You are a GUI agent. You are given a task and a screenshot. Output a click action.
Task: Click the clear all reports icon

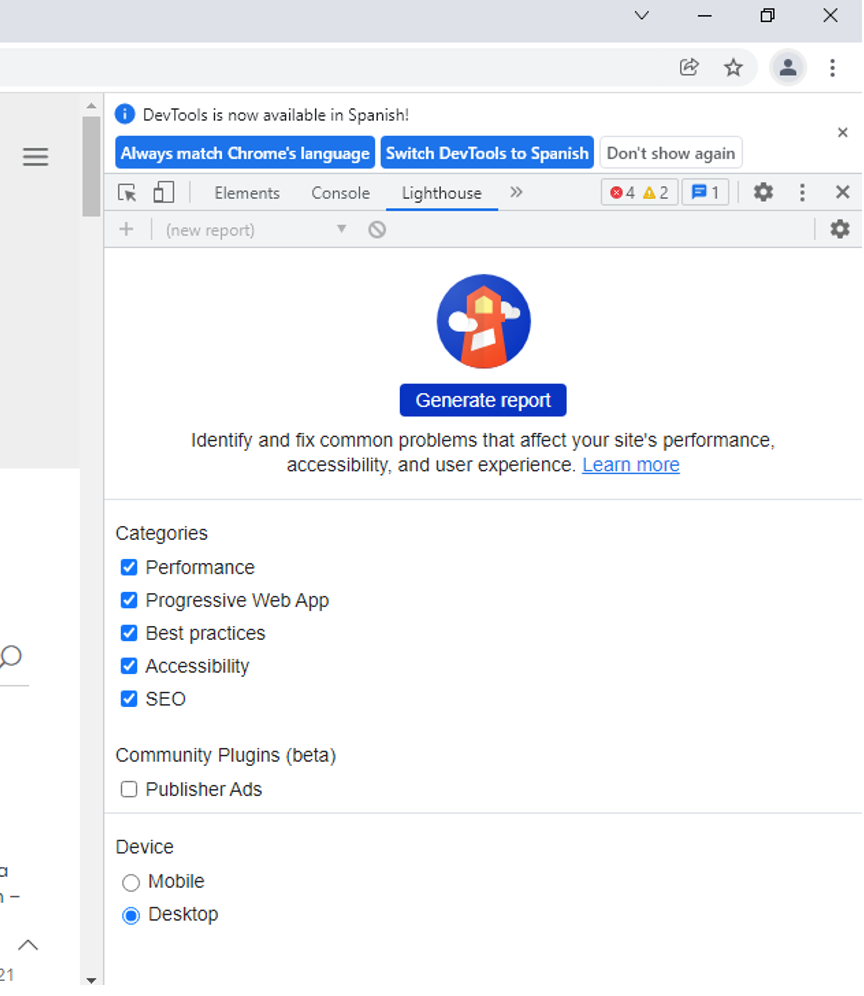point(377,230)
